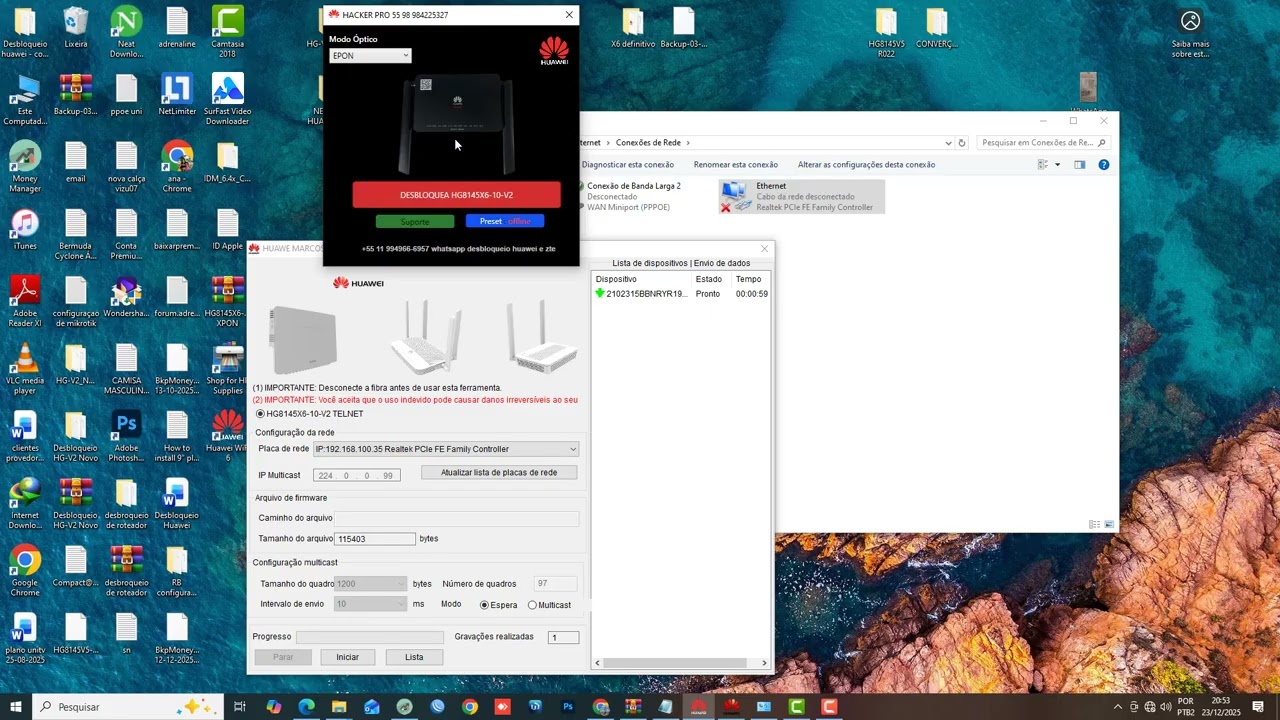
Task: Open the Modo Óptico EPON dropdown
Action: [x=370, y=56]
